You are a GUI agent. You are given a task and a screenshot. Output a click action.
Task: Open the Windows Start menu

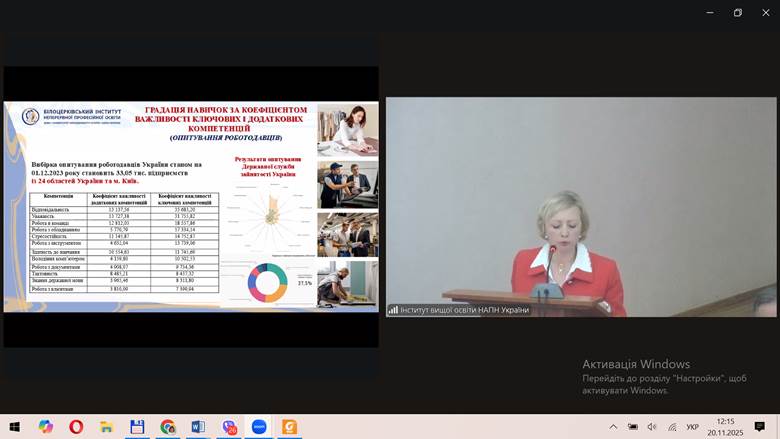click(x=15, y=427)
